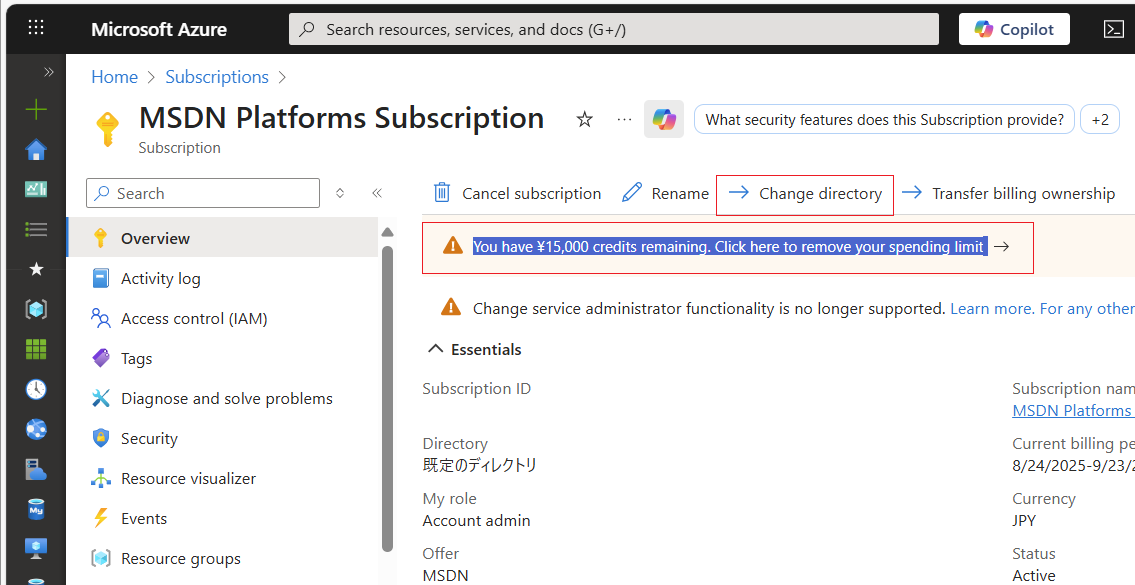Open the Azure portal waffle menu
The height and width of the screenshot is (585, 1135).
pyautogui.click(x=35, y=28)
